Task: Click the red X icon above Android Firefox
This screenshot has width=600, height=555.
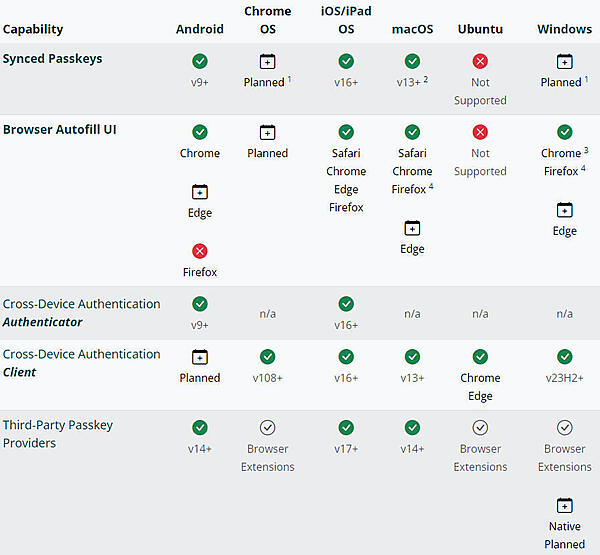Action: pyautogui.click(x=200, y=251)
